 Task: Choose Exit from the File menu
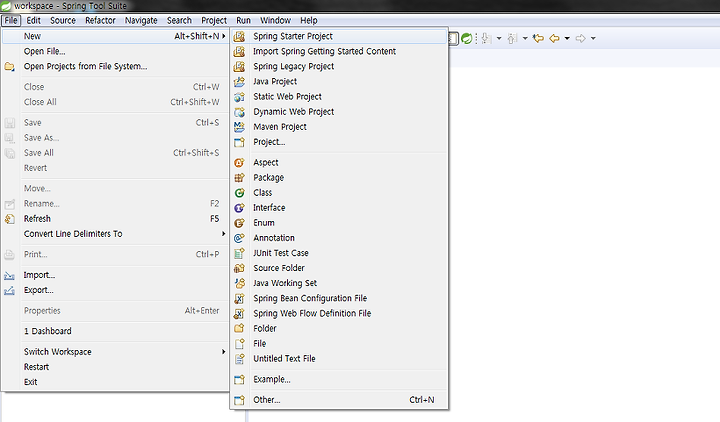click(x=115, y=382)
